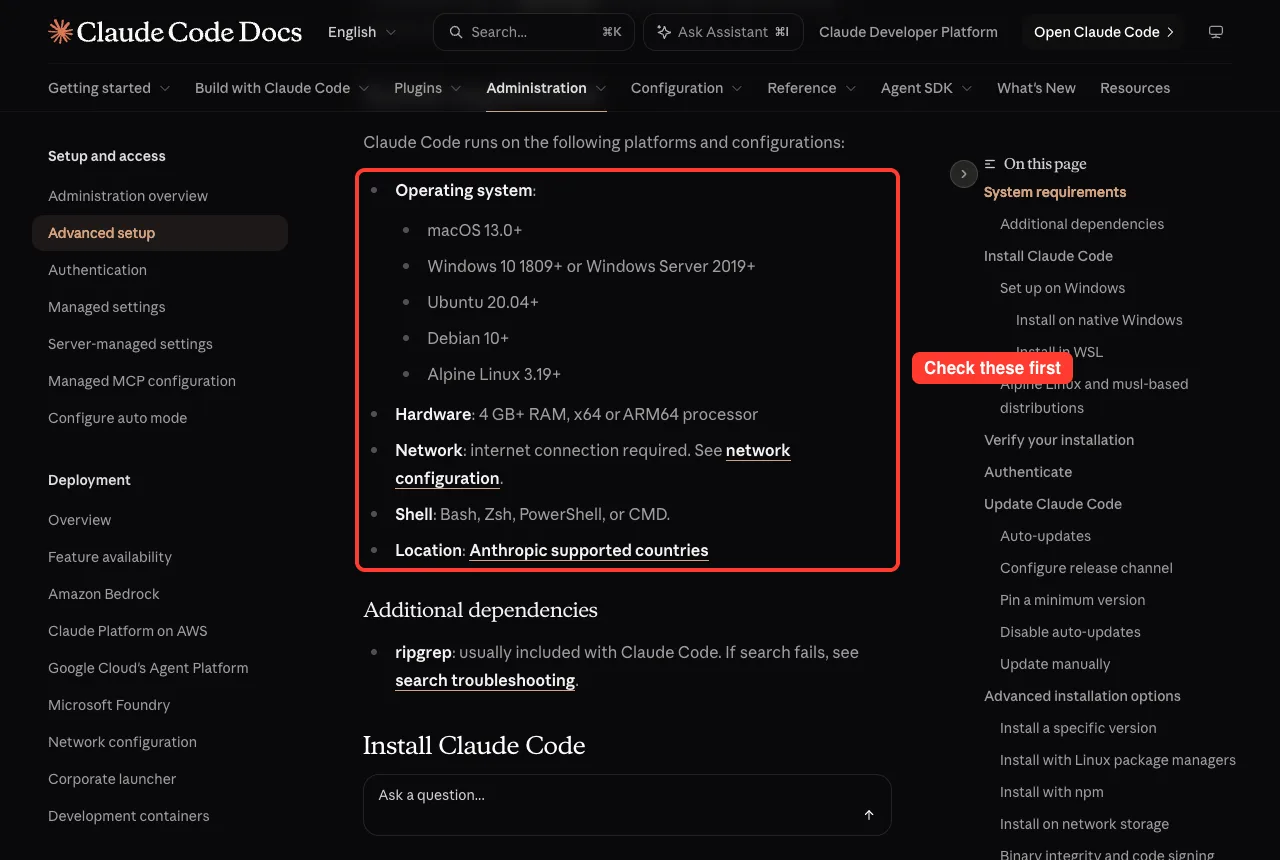
Task: Toggle the theme with the monitor icon
Action: click(x=1216, y=32)
